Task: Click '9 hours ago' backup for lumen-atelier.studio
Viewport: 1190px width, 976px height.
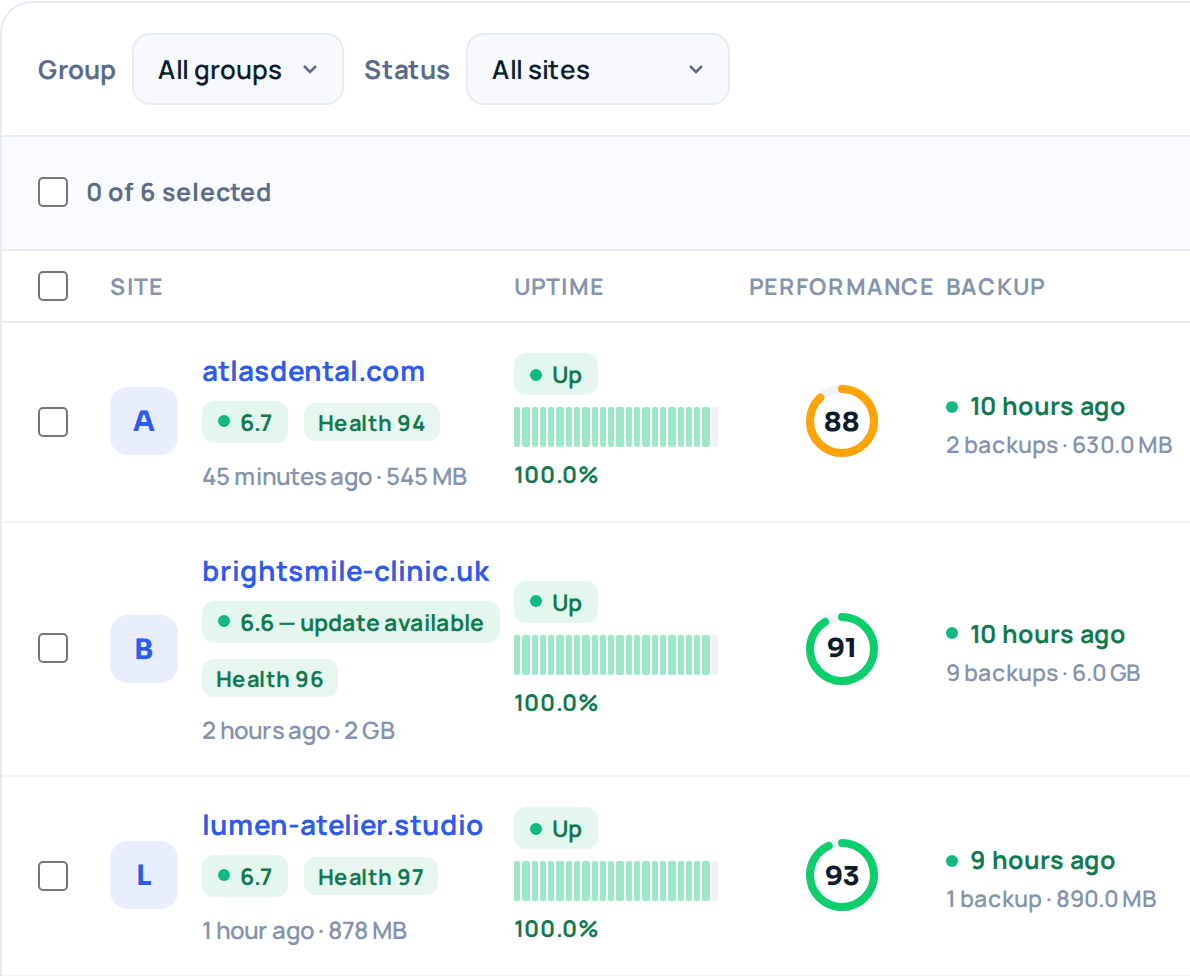Action: tap(1042, 861)
